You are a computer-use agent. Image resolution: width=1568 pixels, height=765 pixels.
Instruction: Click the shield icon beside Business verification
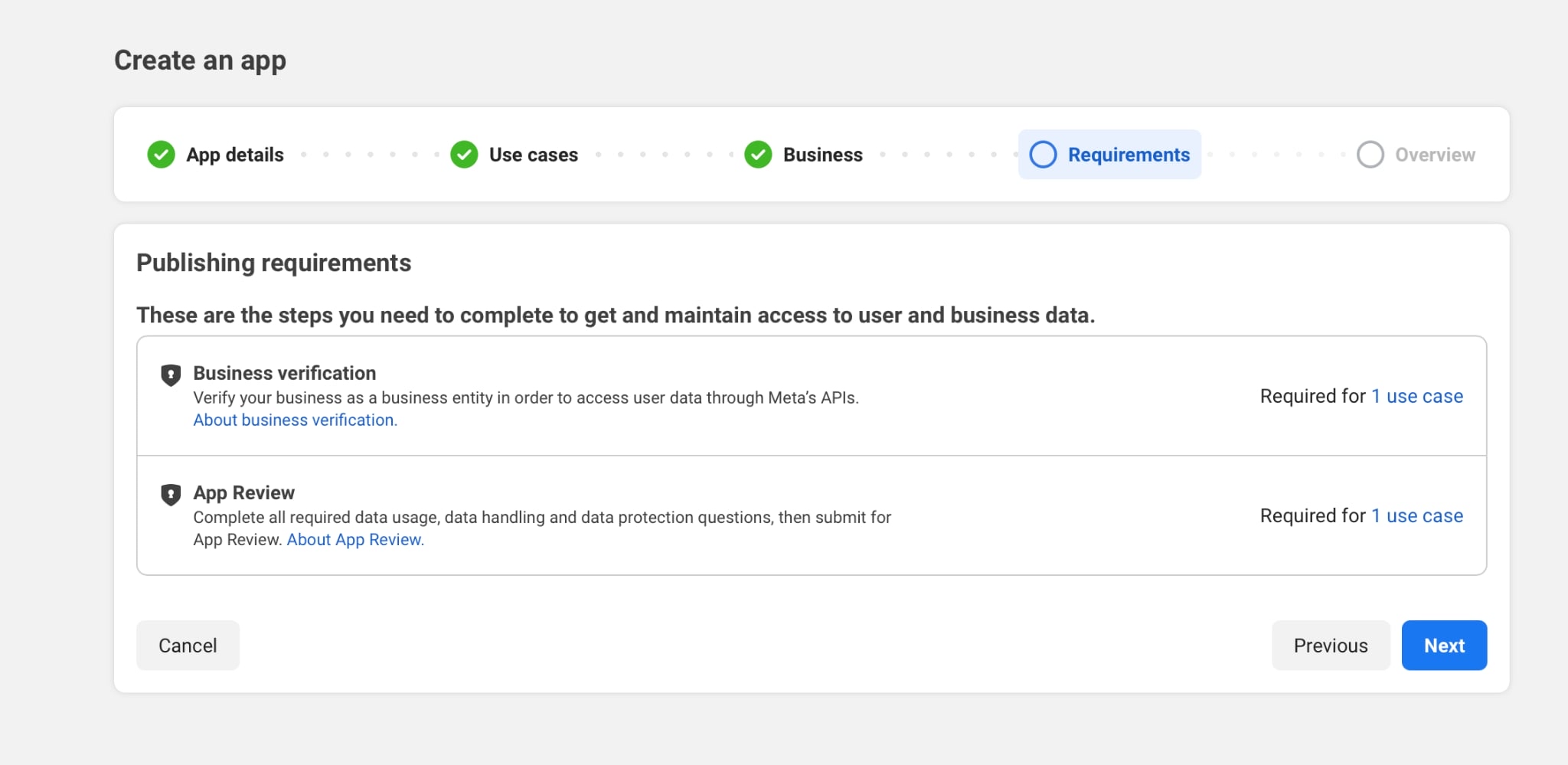[171, 375]
